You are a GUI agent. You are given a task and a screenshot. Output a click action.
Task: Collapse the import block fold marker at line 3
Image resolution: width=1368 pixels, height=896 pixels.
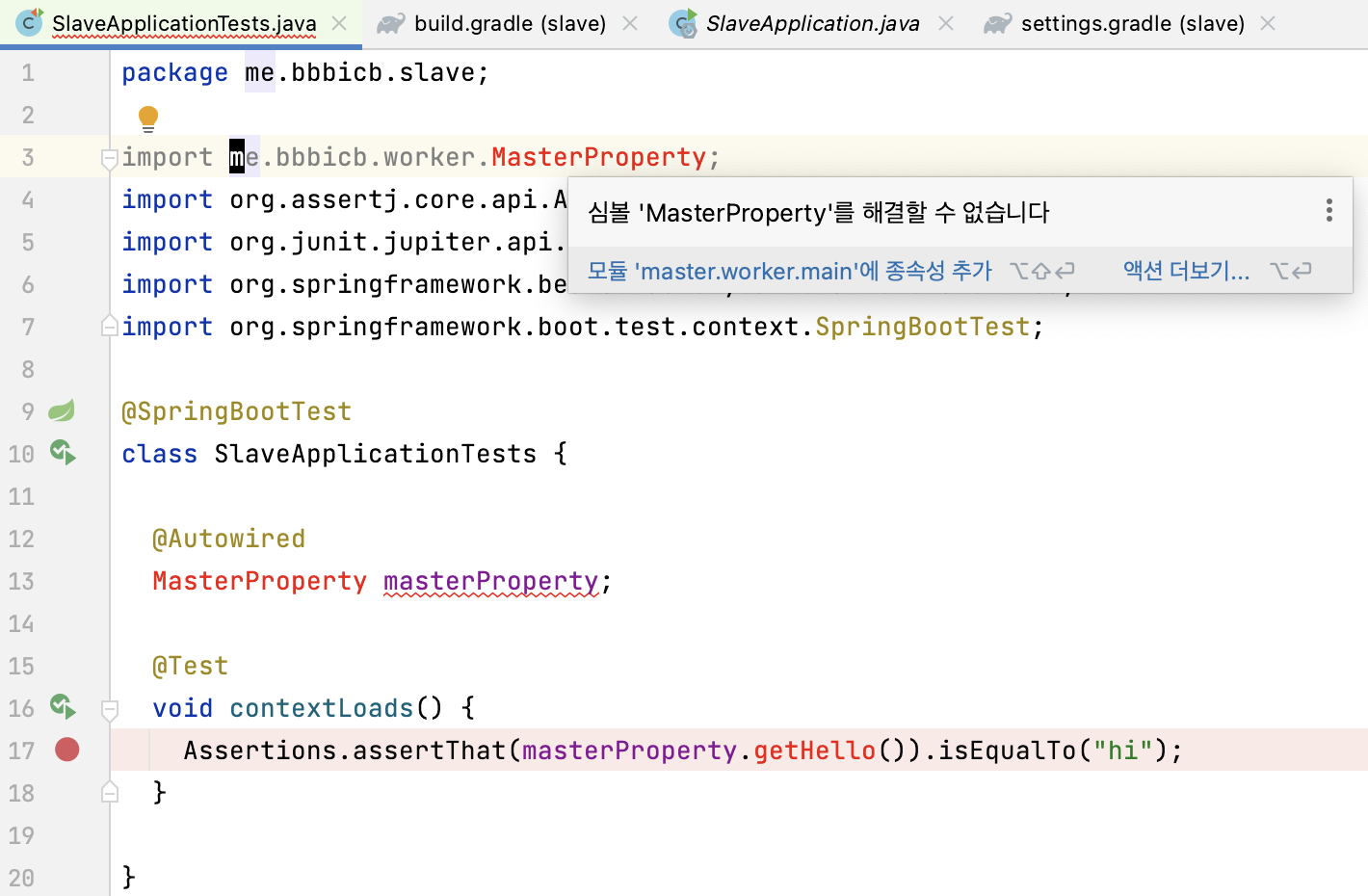[x=110, y=158]
